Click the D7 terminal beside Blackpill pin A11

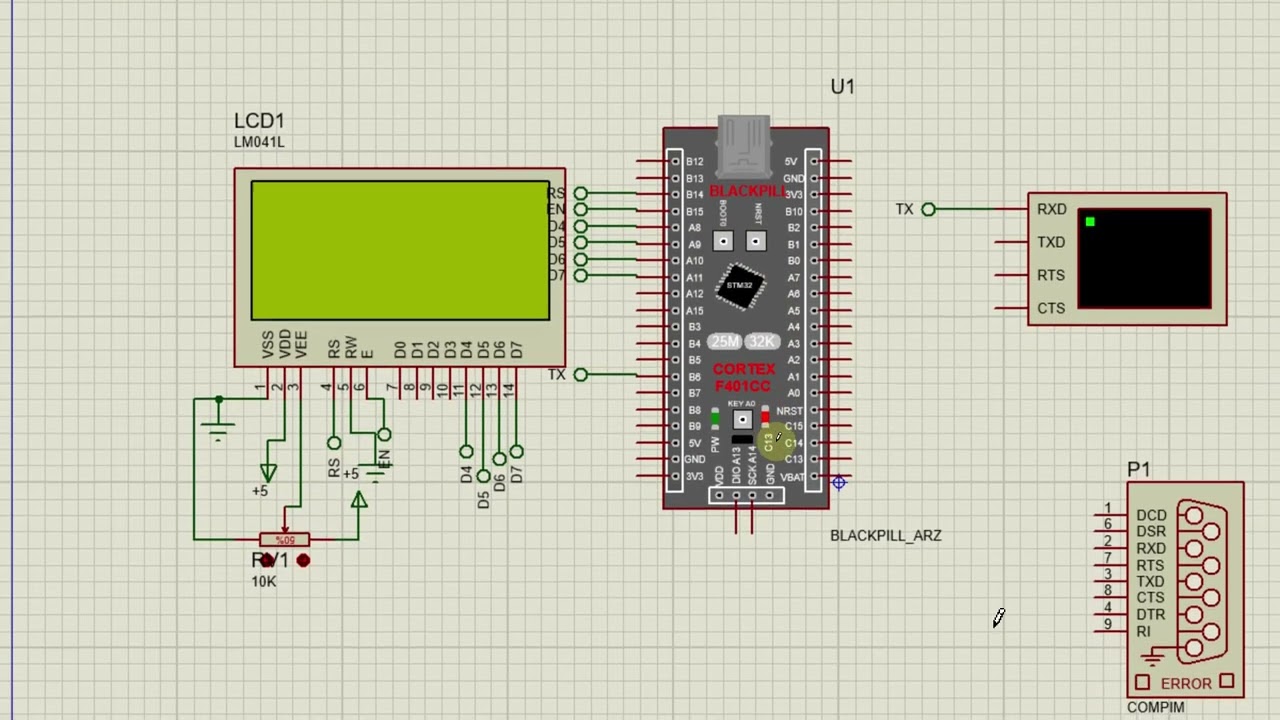pyautogui.click(x=581, y=276)
